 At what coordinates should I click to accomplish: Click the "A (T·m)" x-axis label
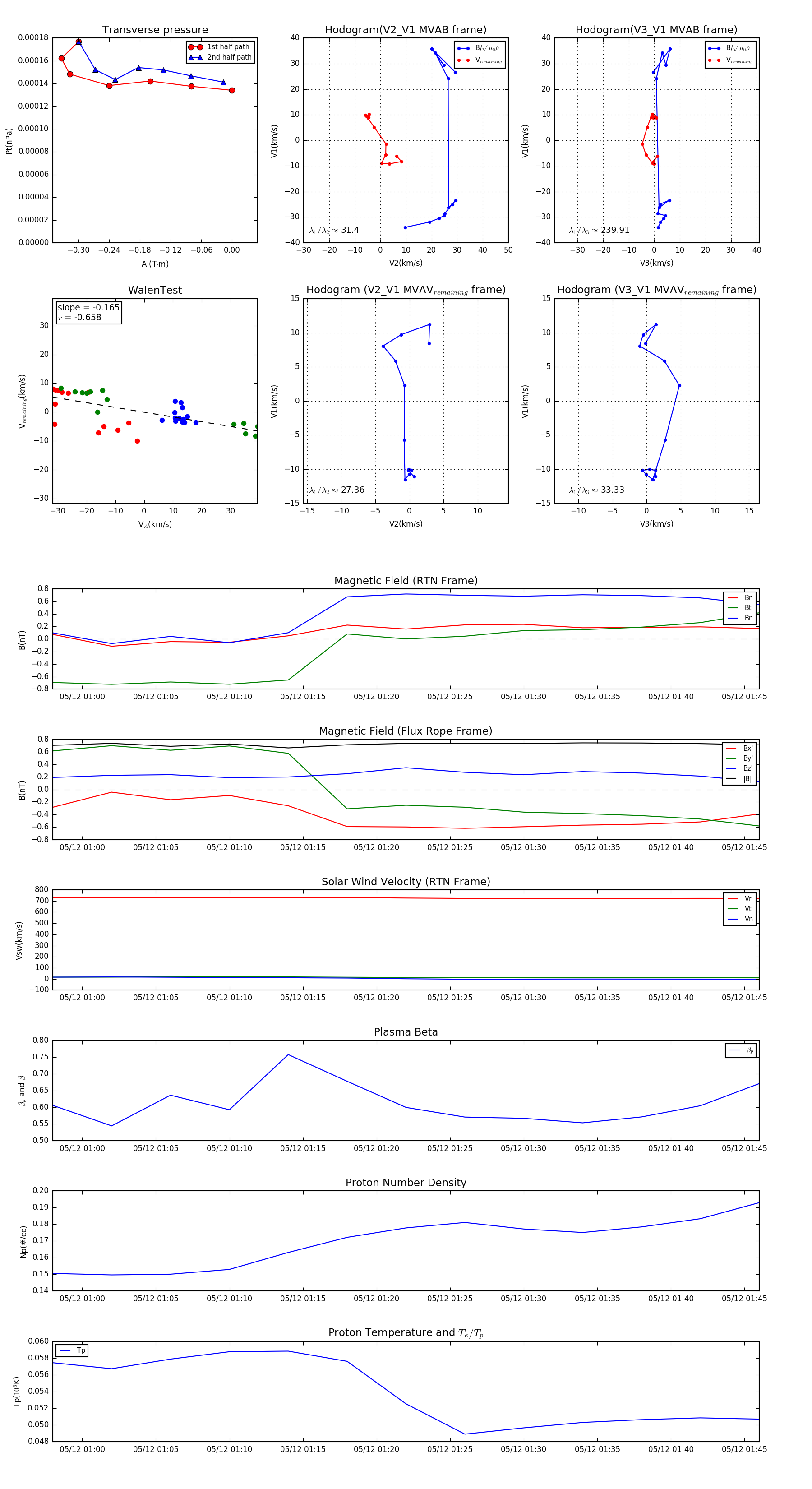155,264
